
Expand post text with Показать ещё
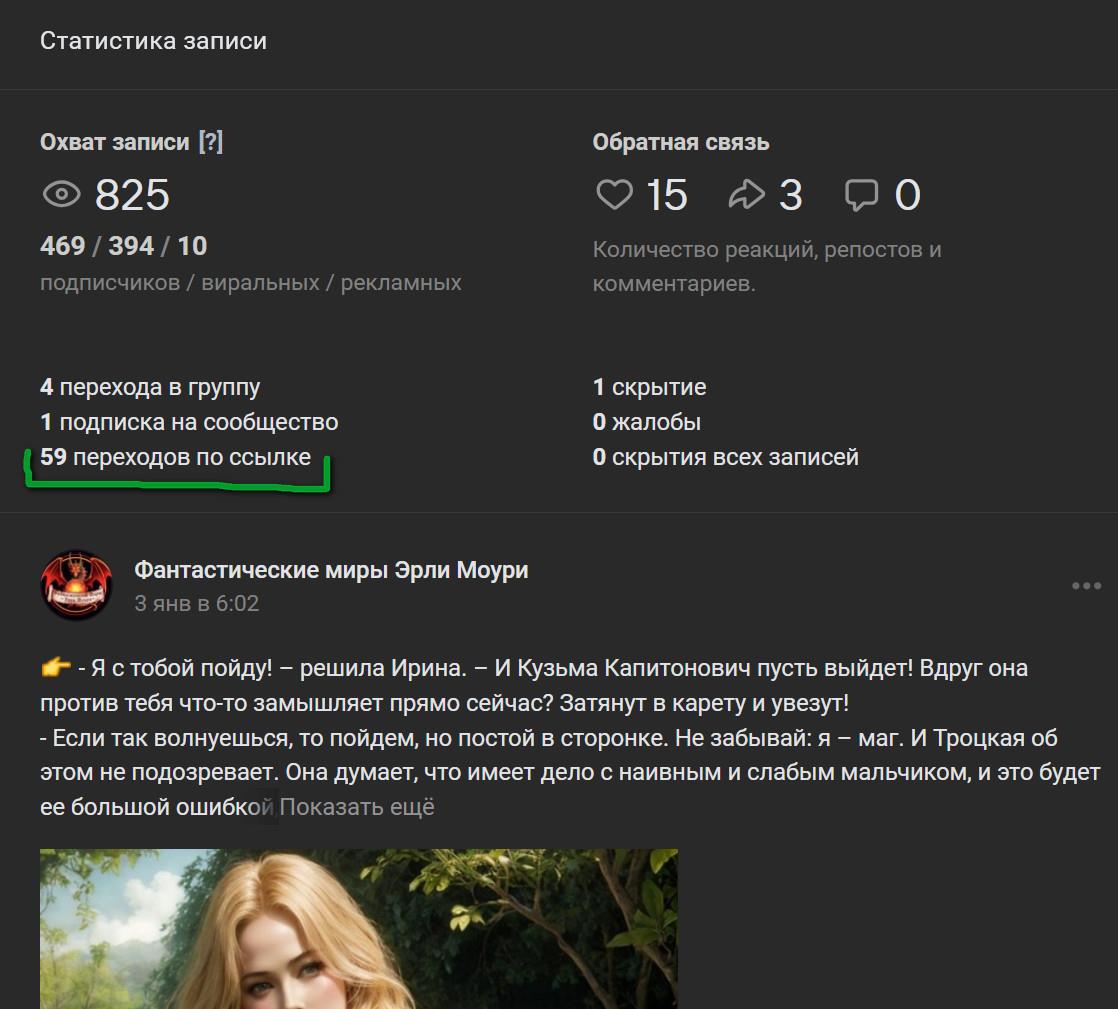[x=356, y=807]
